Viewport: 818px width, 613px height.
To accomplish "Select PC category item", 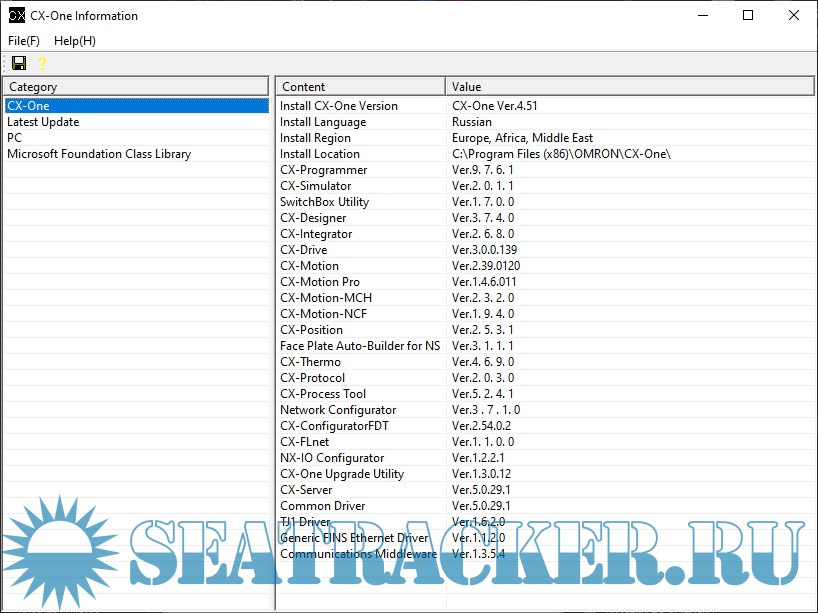I will tap(14, 138).
